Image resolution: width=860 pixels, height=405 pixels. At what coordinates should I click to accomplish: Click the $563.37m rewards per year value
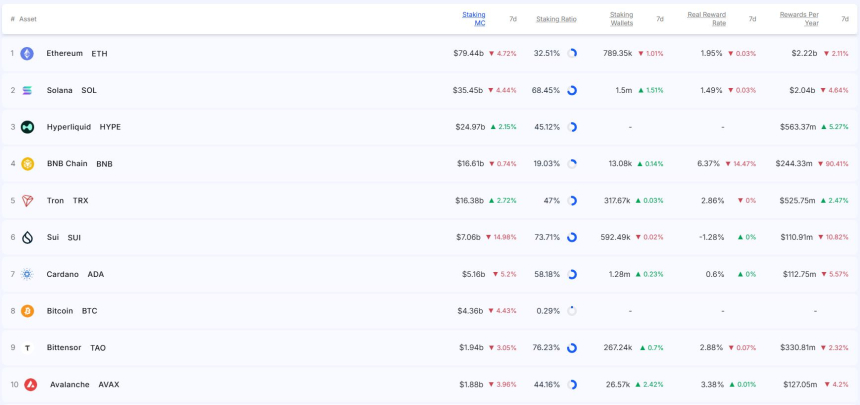pyautogui.click(x=798, y=127)
